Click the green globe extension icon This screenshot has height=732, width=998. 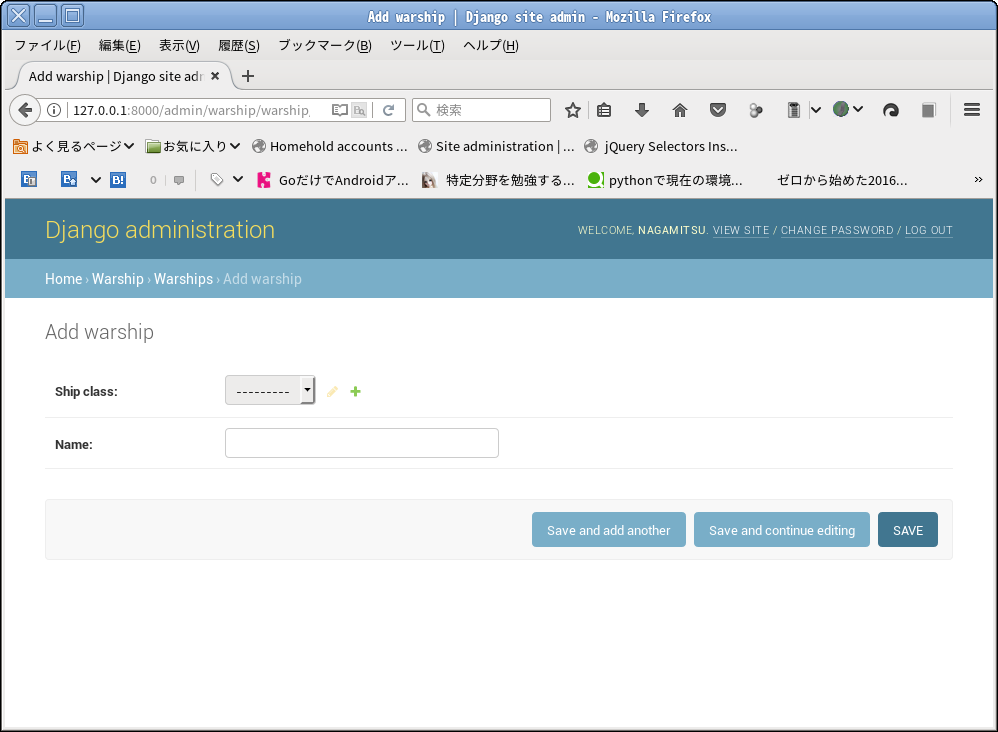click(x=841, y=109)
